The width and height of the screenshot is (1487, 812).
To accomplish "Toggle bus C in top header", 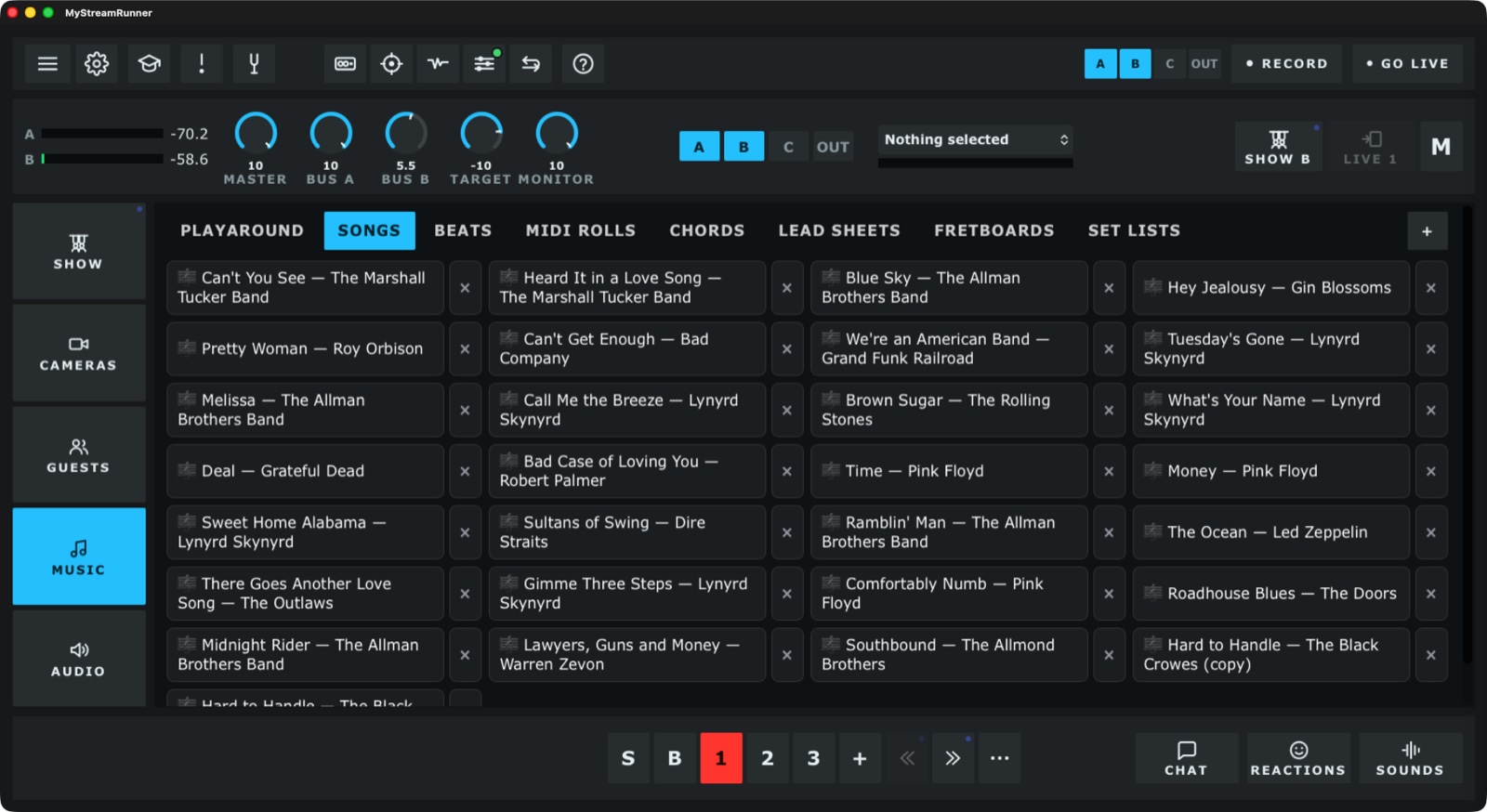I will point(1169,64).
